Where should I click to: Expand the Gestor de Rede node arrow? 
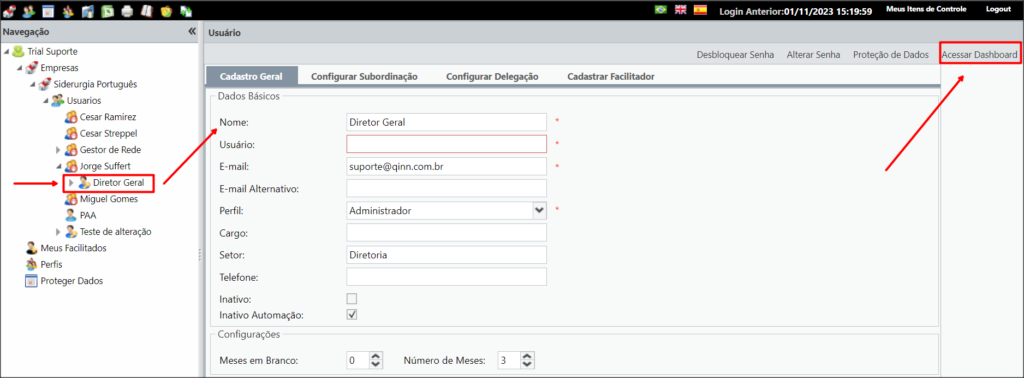click(x=58, y=150)
